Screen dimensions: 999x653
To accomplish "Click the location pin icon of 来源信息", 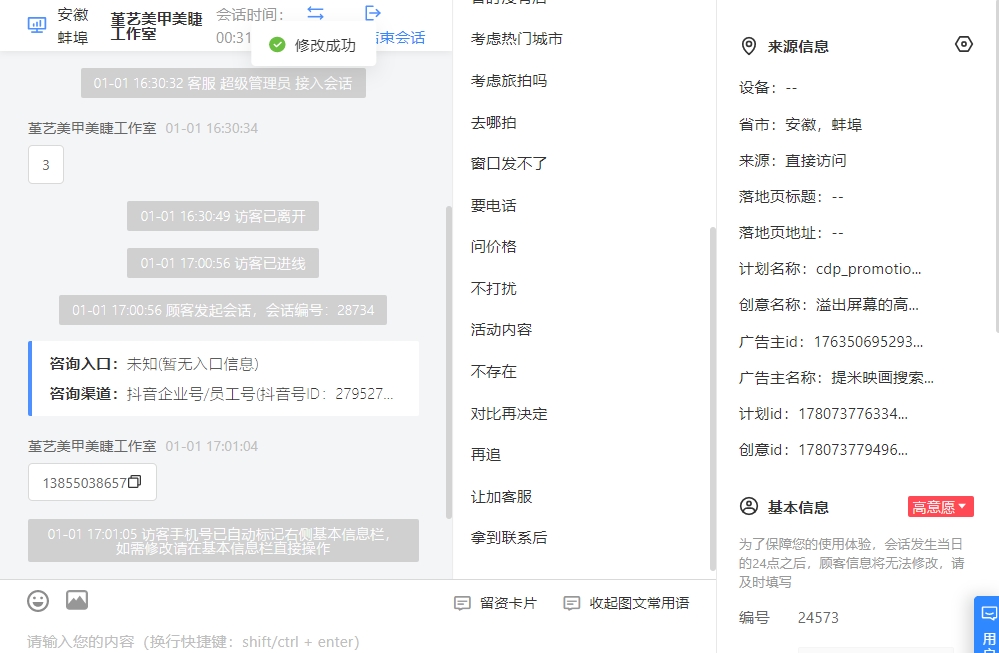I will 749,46.
